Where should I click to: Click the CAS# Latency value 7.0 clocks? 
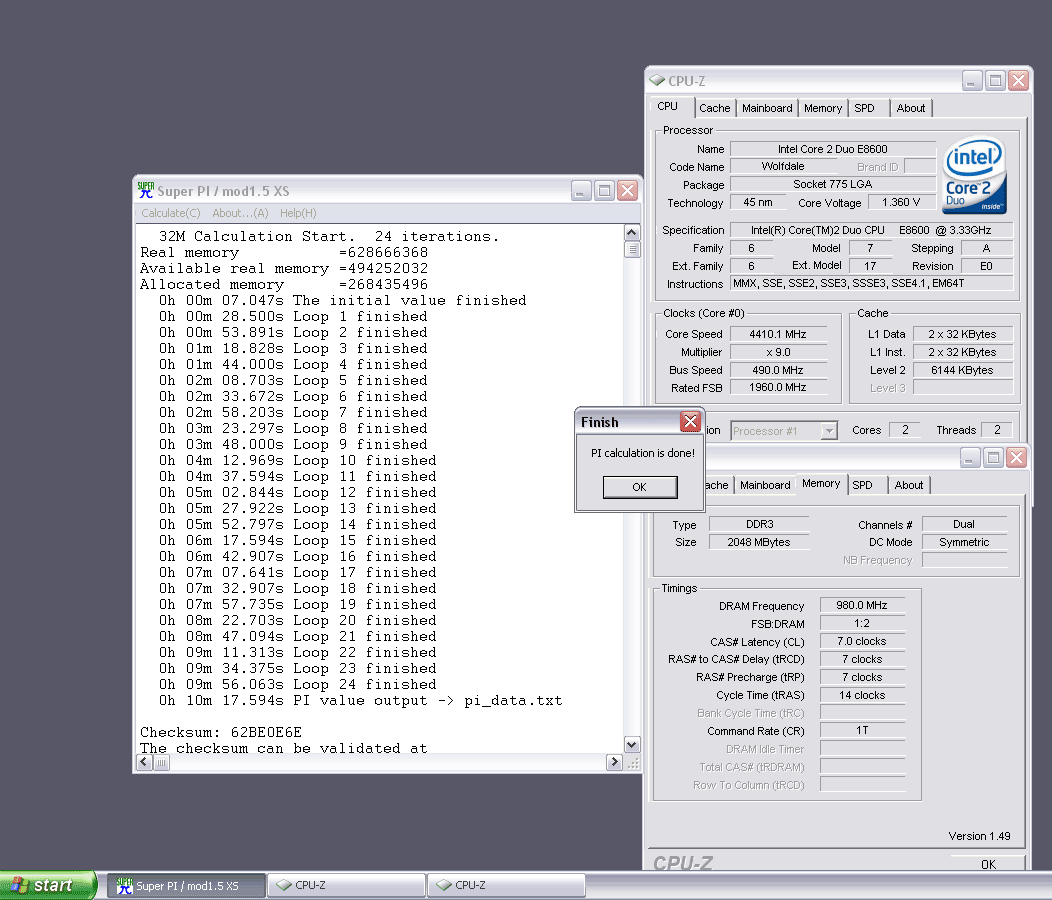click(x=861, y=642)
